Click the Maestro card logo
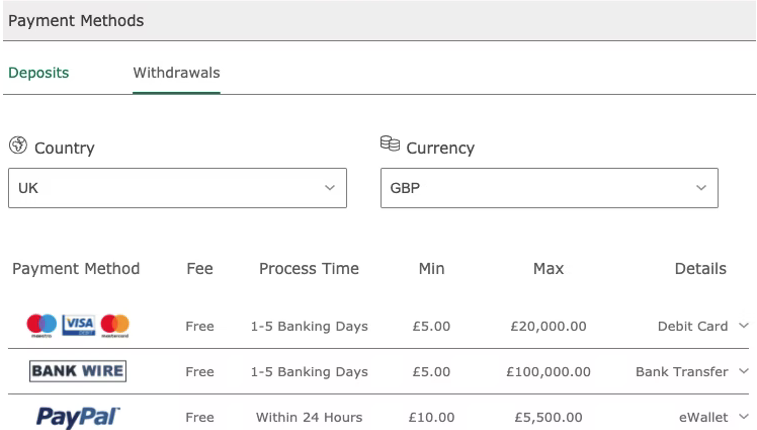 click(x=42, y=325)
